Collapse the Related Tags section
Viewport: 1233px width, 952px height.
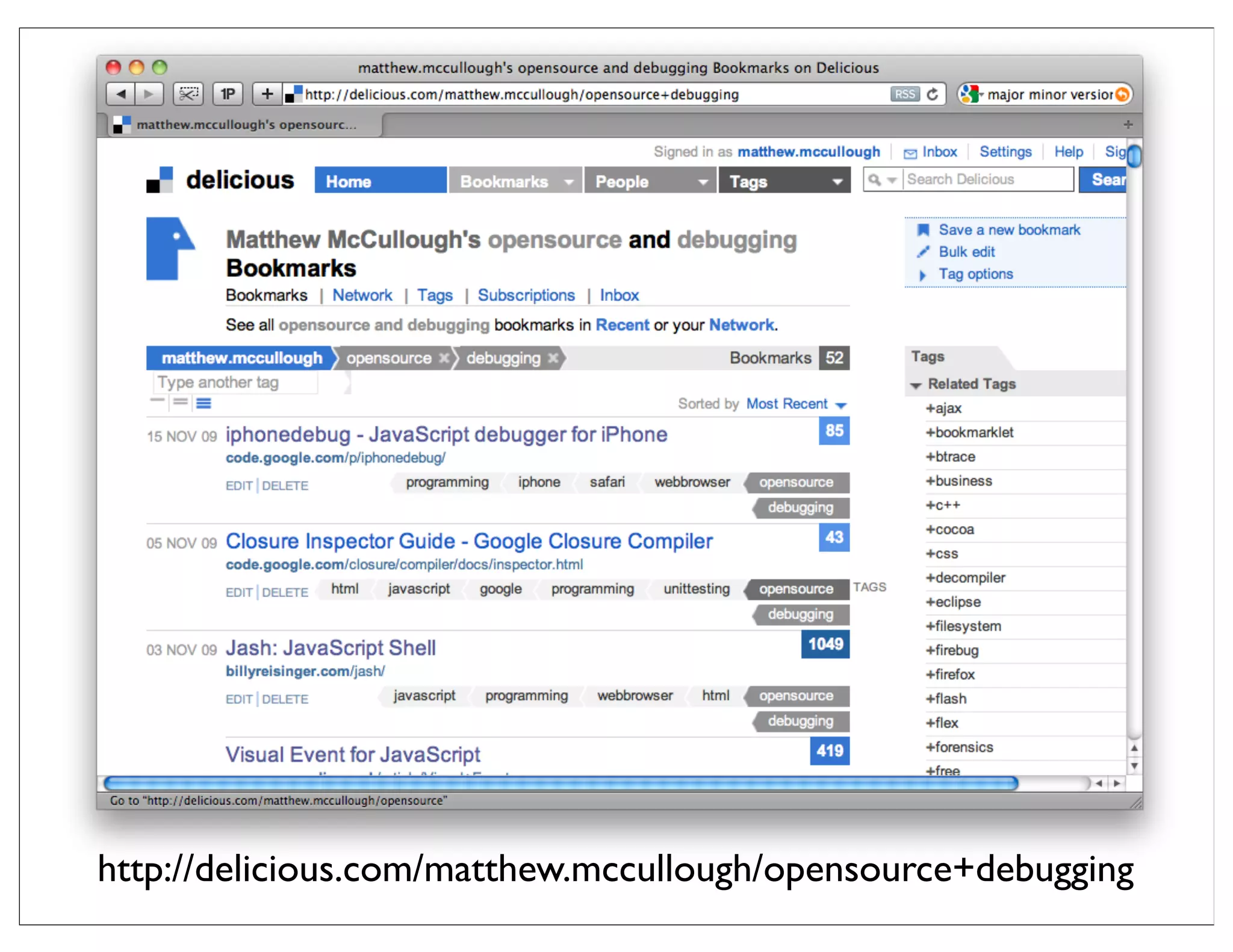pyautogui.click(x=916, y=385)
